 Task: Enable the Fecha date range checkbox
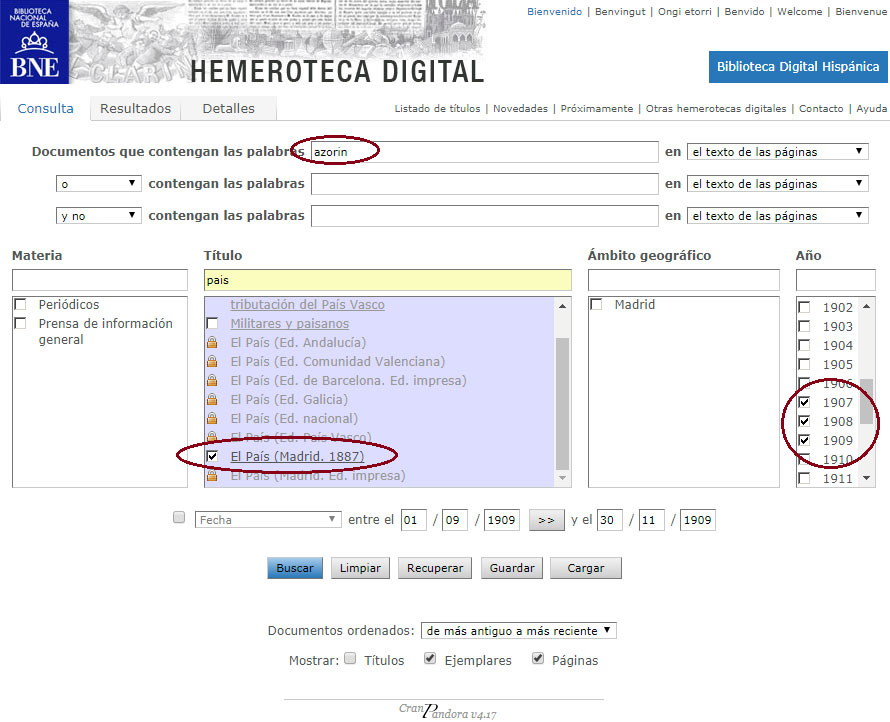tap(179, 517)
